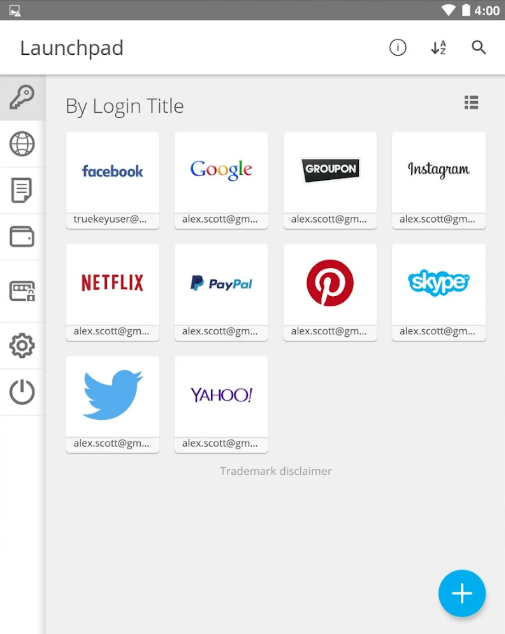The height and width of the screenshot is (634, 505).
Task: Open the safe notes sidebar icon
Action: 22,190
